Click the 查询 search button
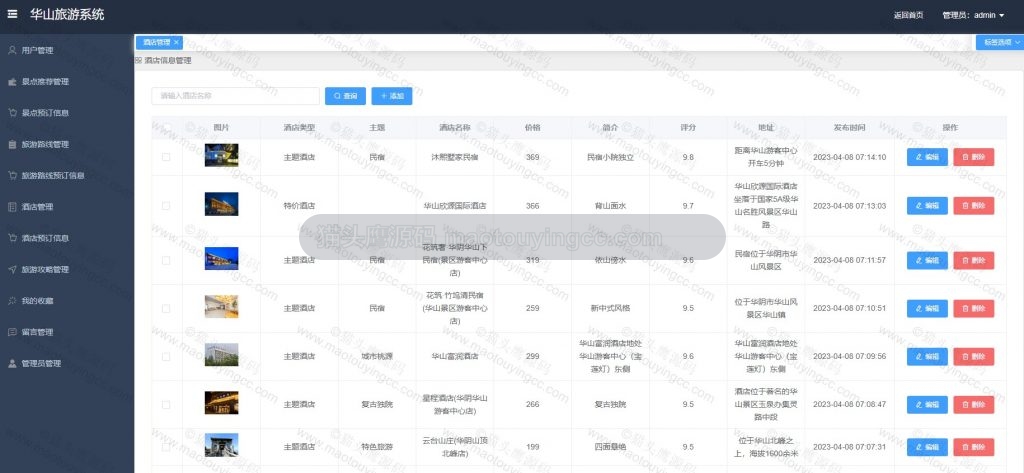This screenshot has height=473, width=1024. [345, 96]
